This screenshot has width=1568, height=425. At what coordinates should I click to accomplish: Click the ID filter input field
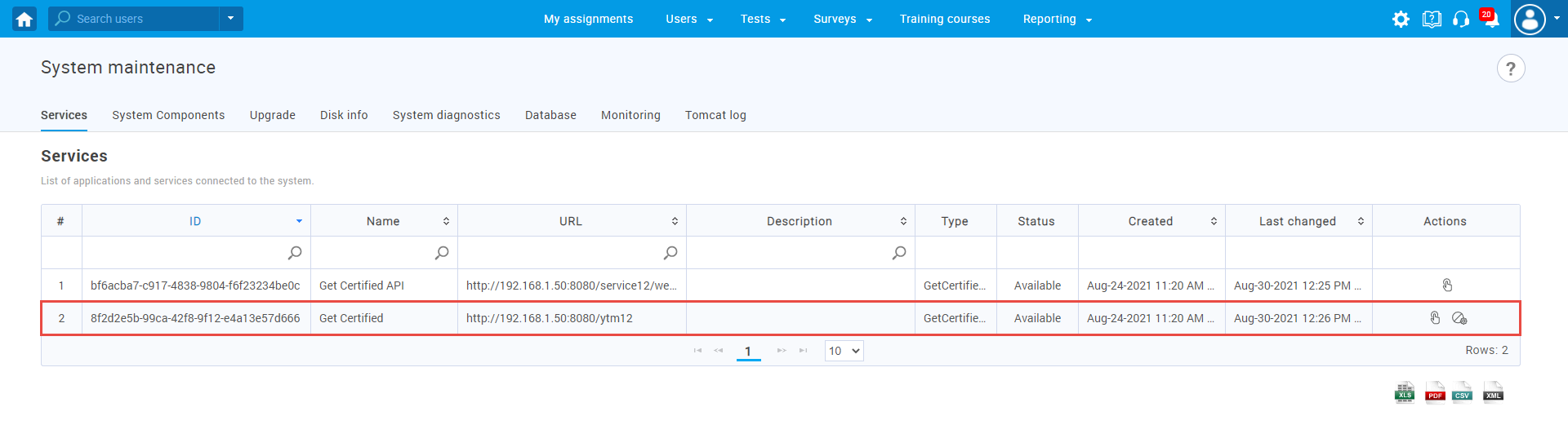point(196,253)
